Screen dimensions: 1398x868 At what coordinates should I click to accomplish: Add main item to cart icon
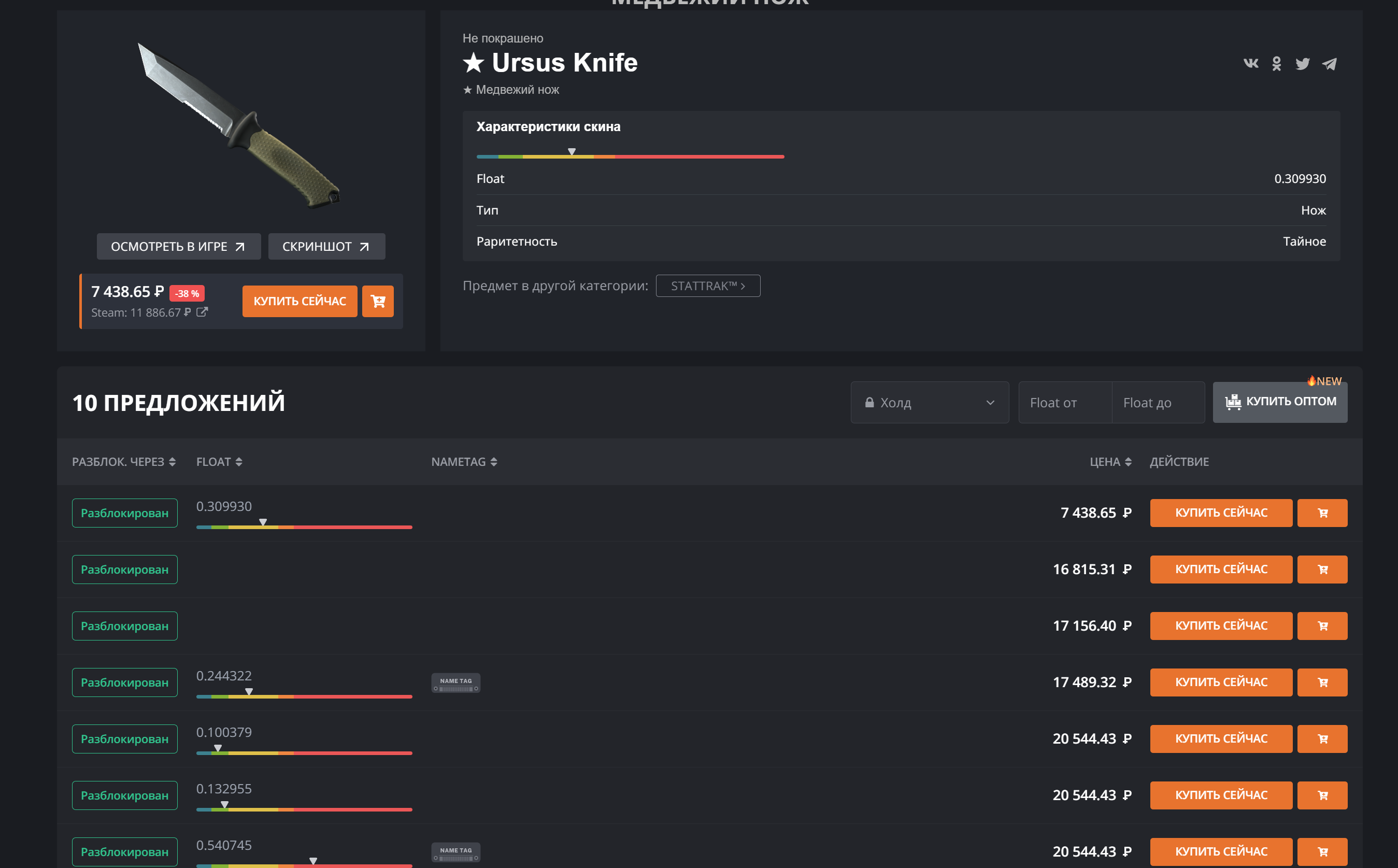[x=378, y=302]
